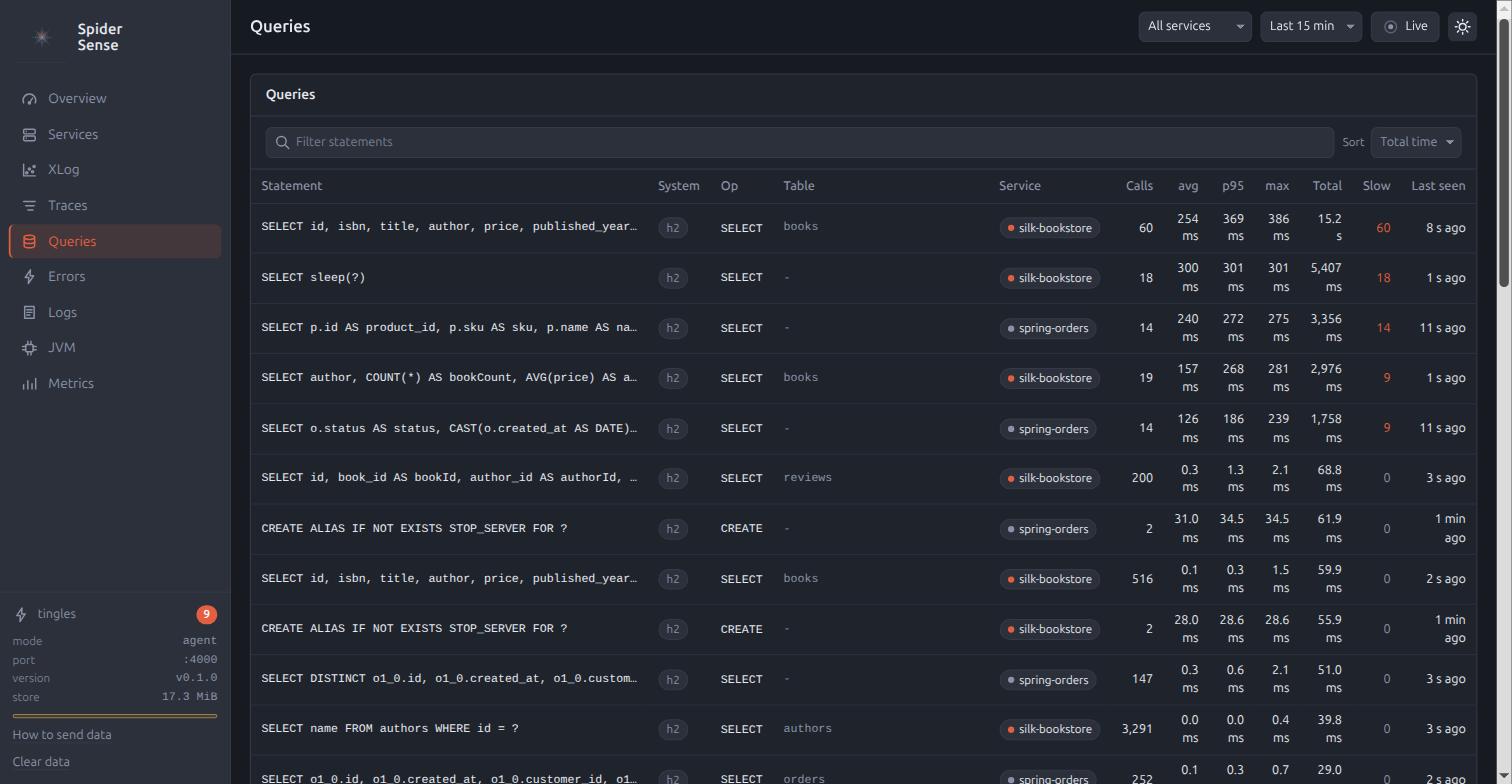Click the store usage progress bar
This screenshot has height=784, width=1512.
coord(115,716)
